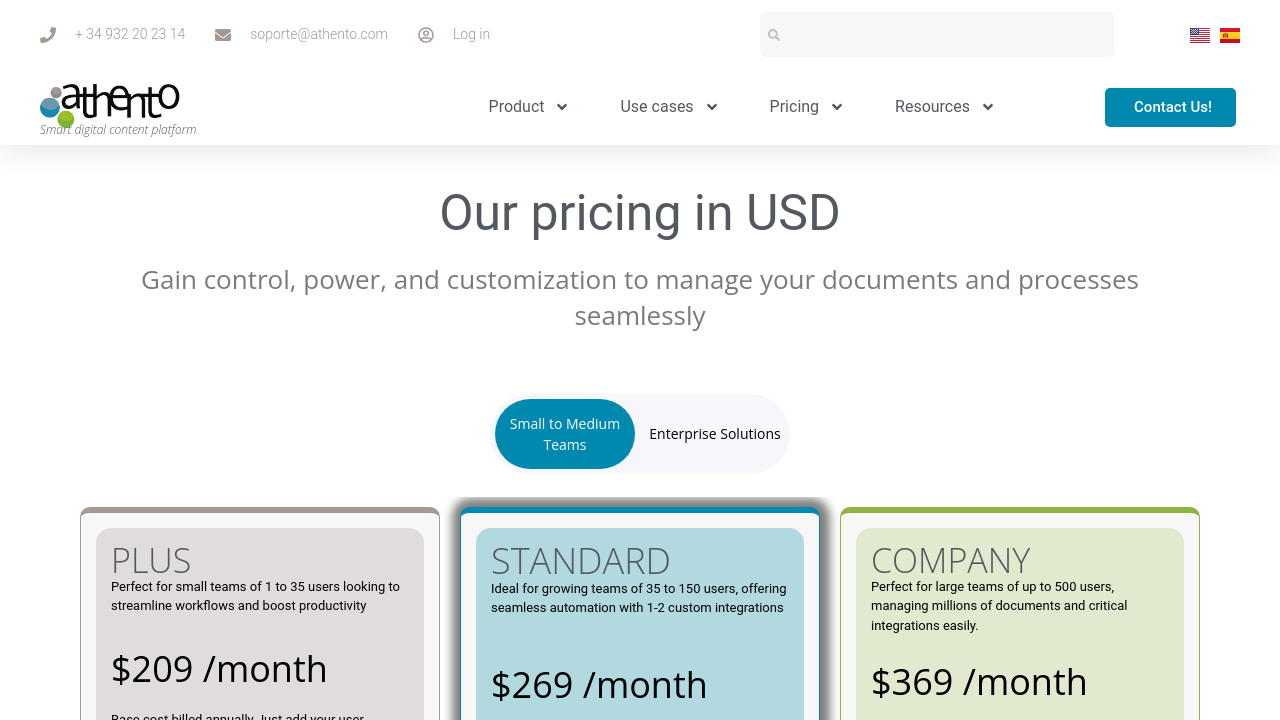Open the Log in link
This screenshot has height=720, width=1280.
(471, 34)
